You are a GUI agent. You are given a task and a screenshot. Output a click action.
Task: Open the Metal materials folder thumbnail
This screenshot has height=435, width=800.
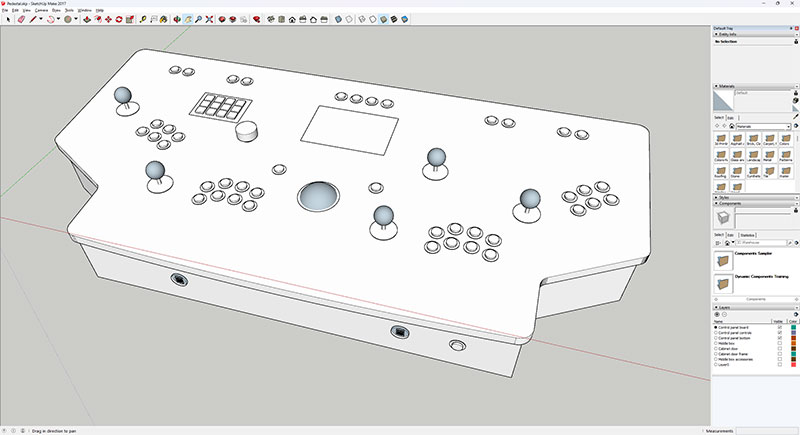click(770, 155)
